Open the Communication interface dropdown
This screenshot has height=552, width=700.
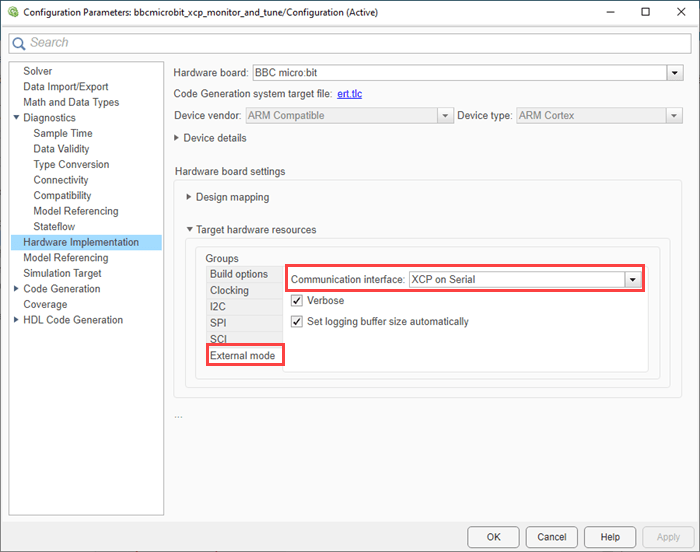click(632, 280)
